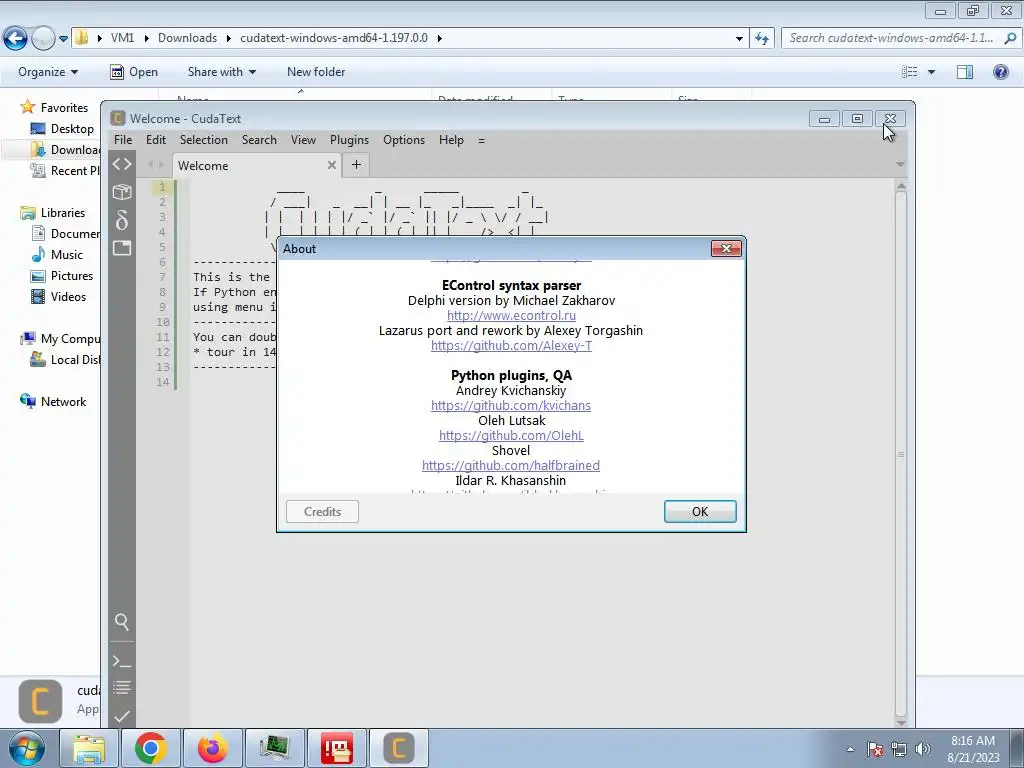
Task: Select Videos library in navigation pane
Action: click(59, 296)
